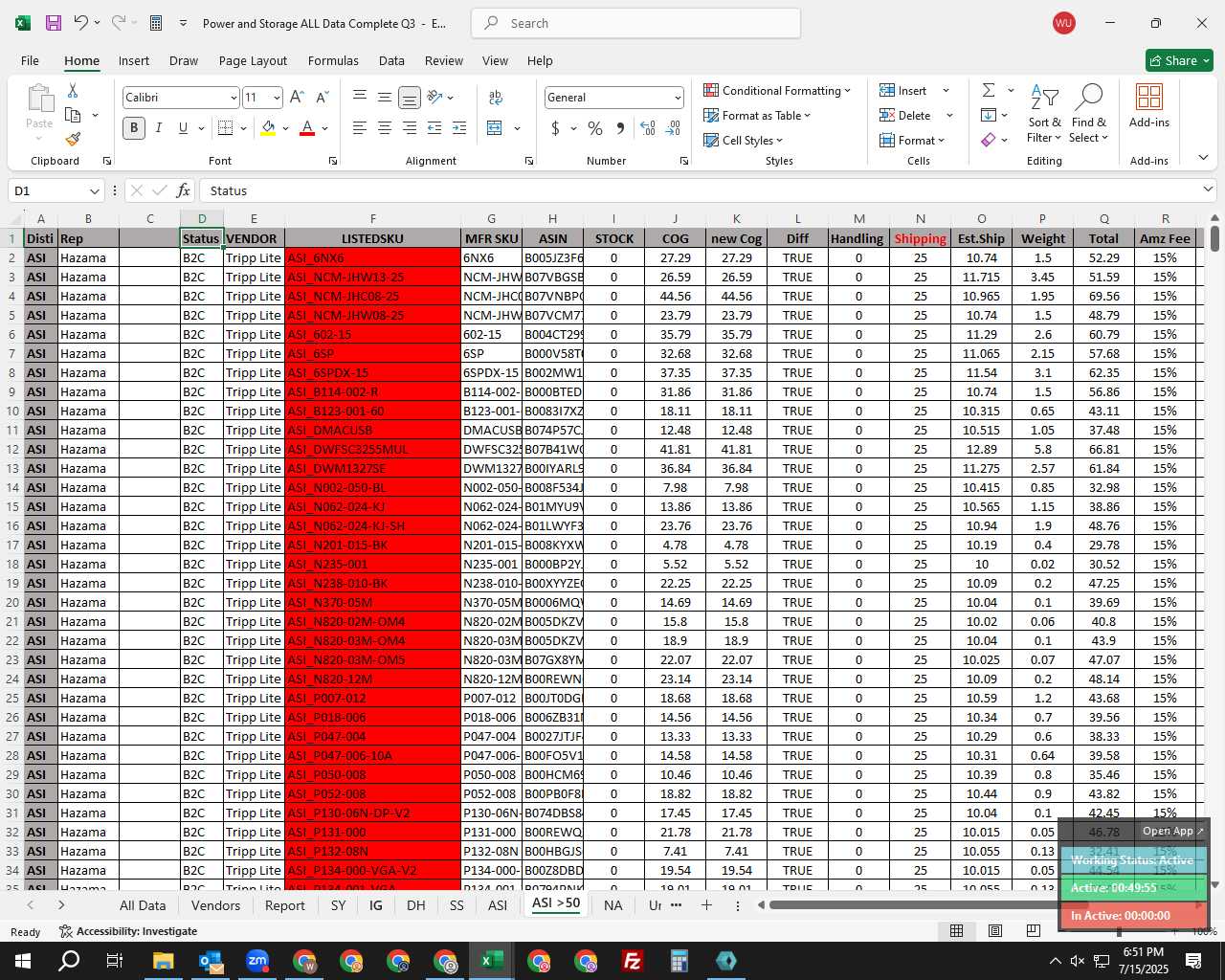Set Align Left horizontal alignment
This screenshot has height=980, width=1225.
coord(360,127)
